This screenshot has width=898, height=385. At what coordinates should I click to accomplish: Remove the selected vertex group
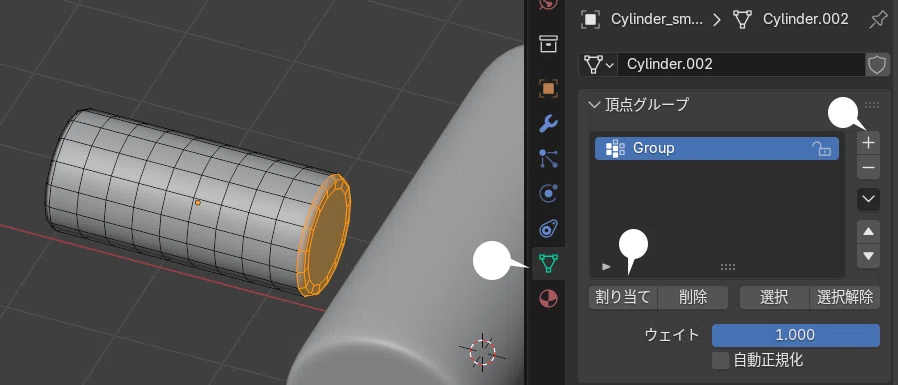point(868,168)
